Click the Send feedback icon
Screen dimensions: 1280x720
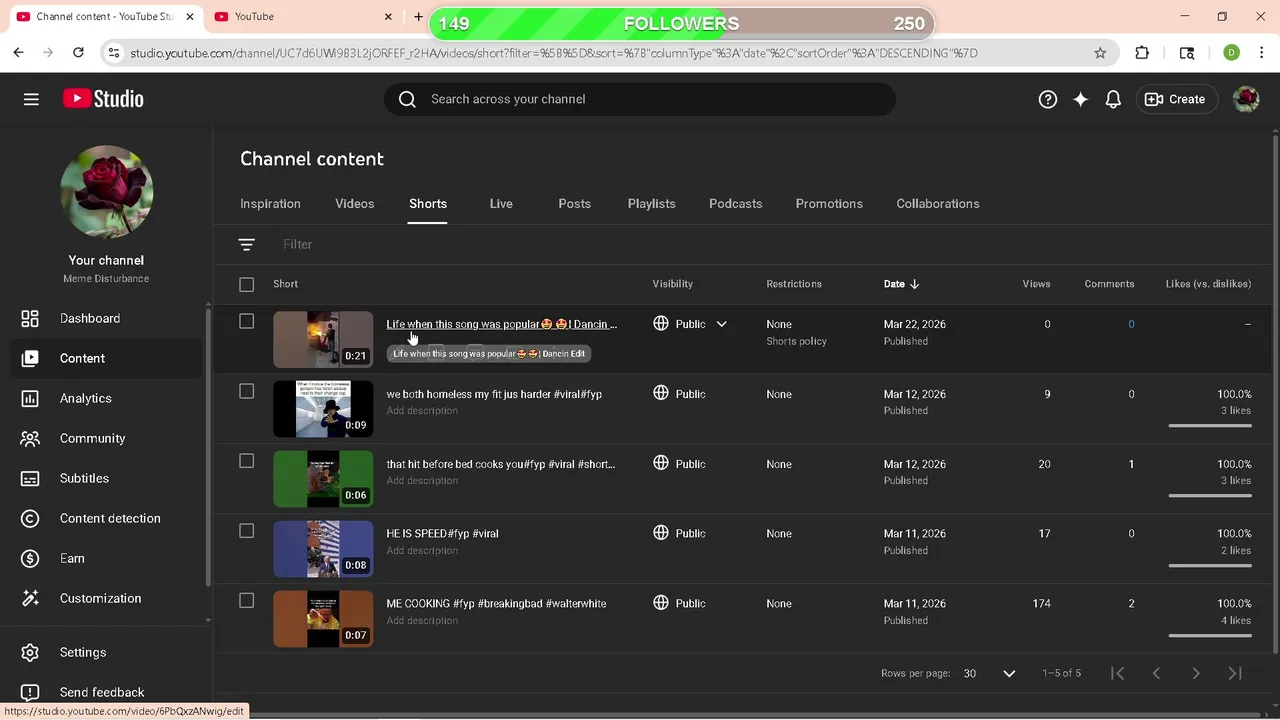coord(30,692)
